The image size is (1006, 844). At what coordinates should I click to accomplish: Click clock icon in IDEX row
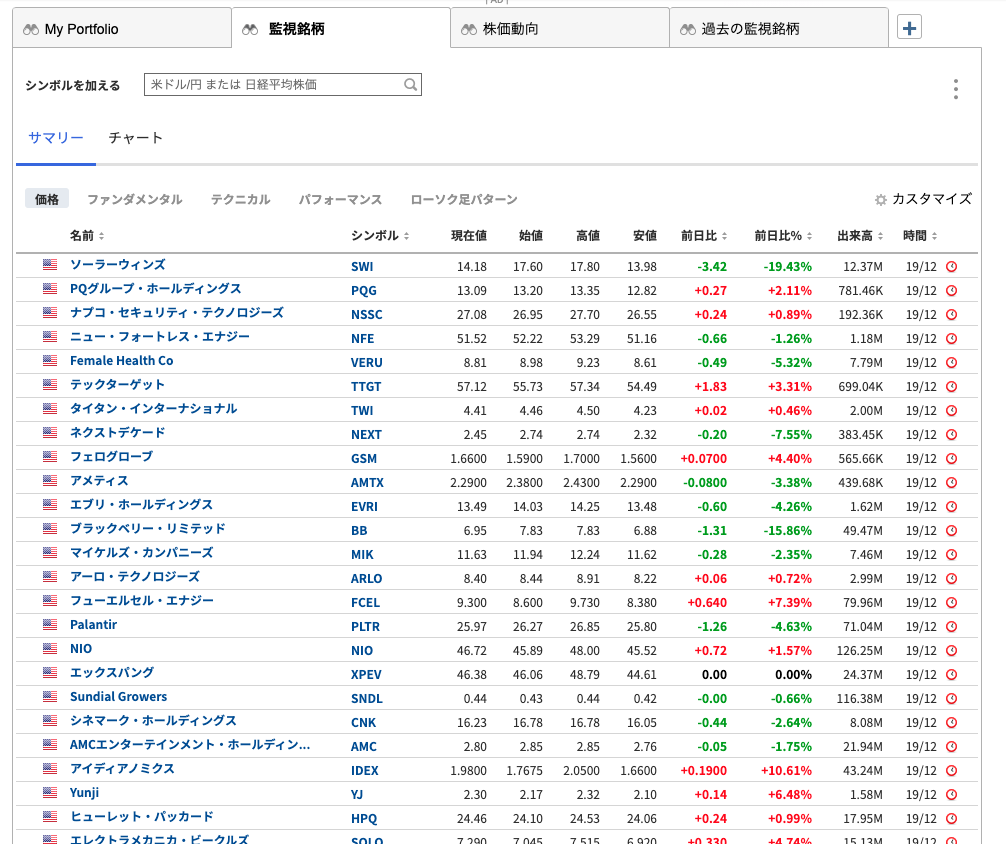(951, 770)
